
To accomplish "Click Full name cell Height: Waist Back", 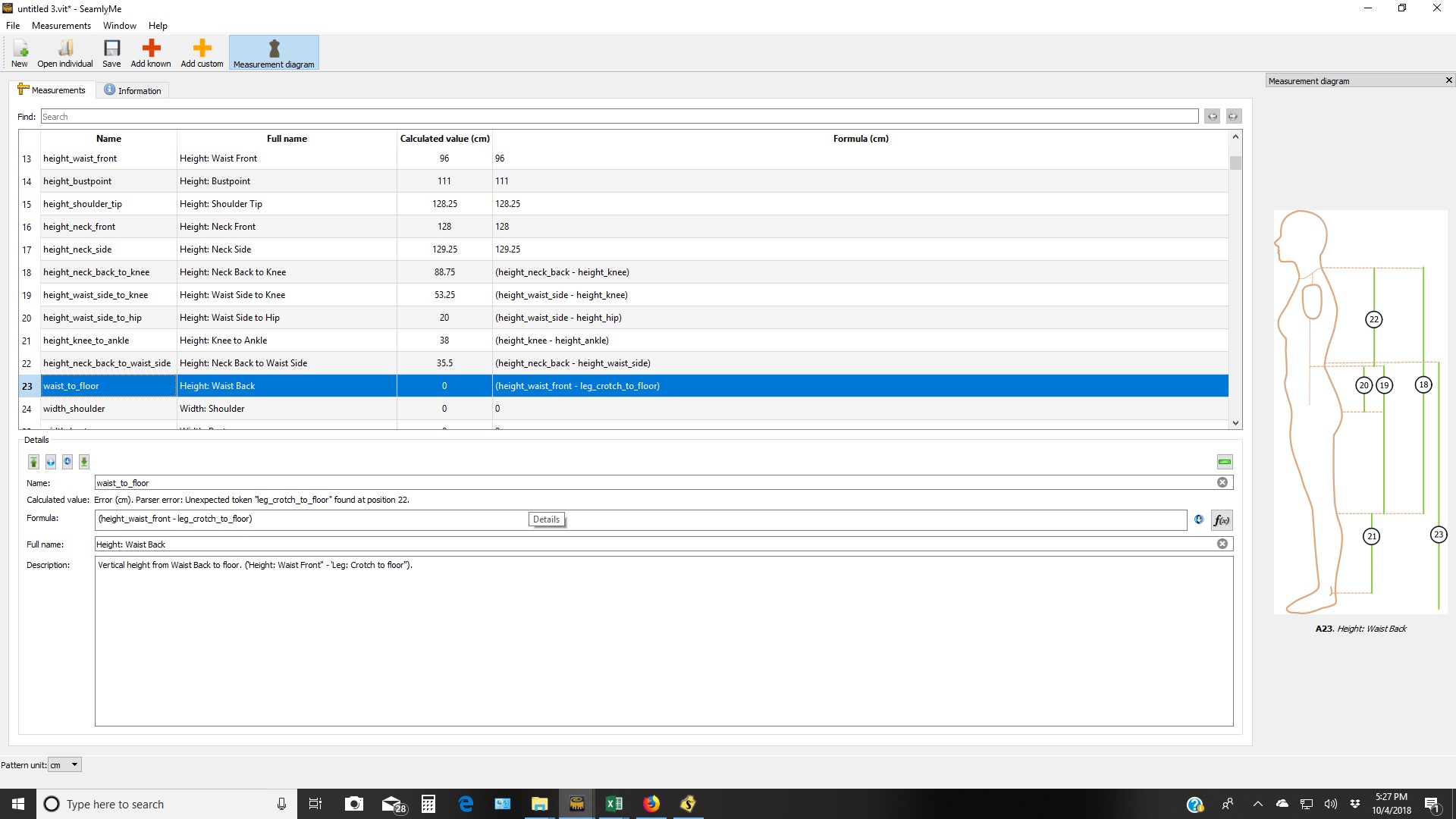I will tap(287, 386).
